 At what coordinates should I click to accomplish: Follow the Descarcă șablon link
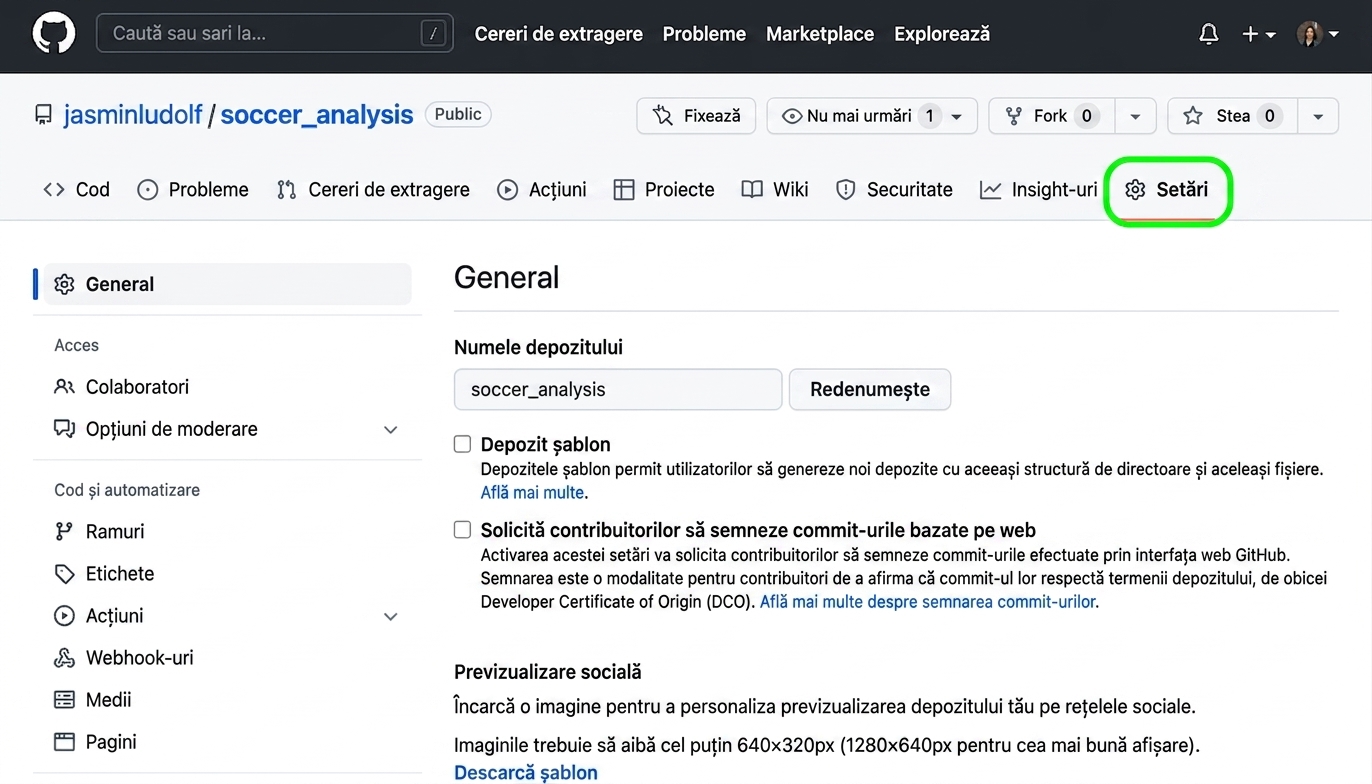coord(526,773)
